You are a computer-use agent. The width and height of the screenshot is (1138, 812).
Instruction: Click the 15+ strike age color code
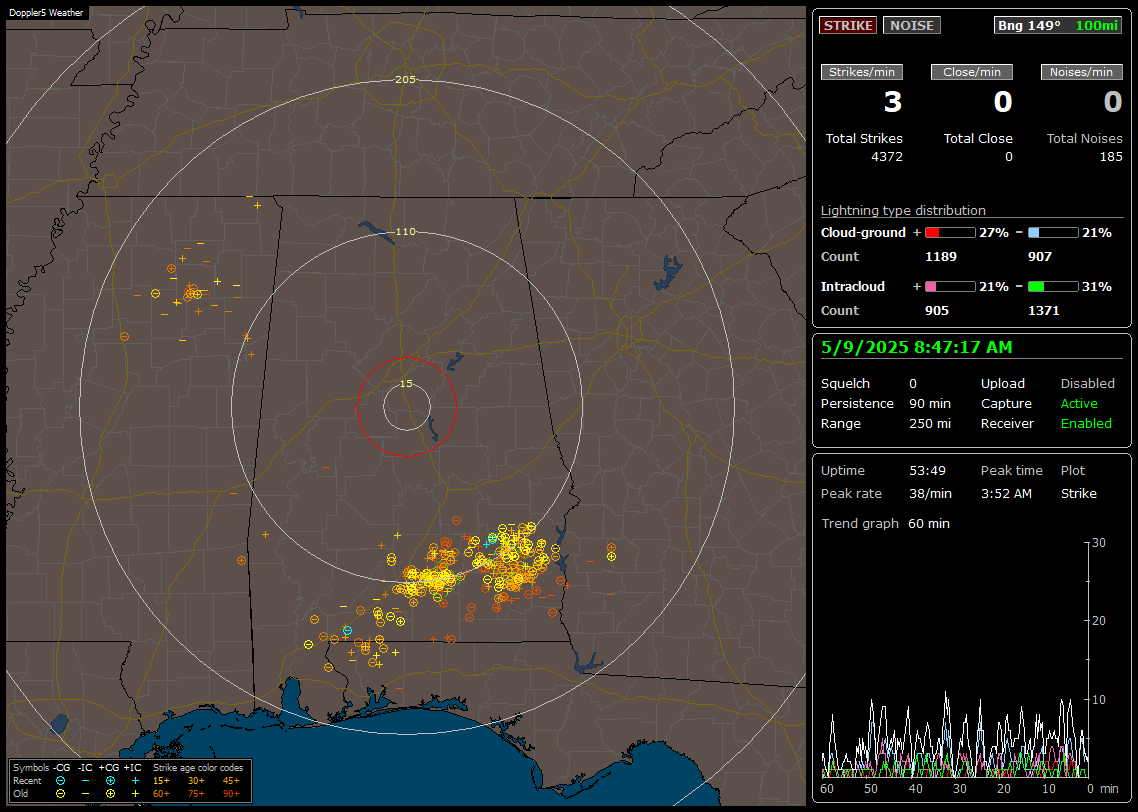click(161, 781)
